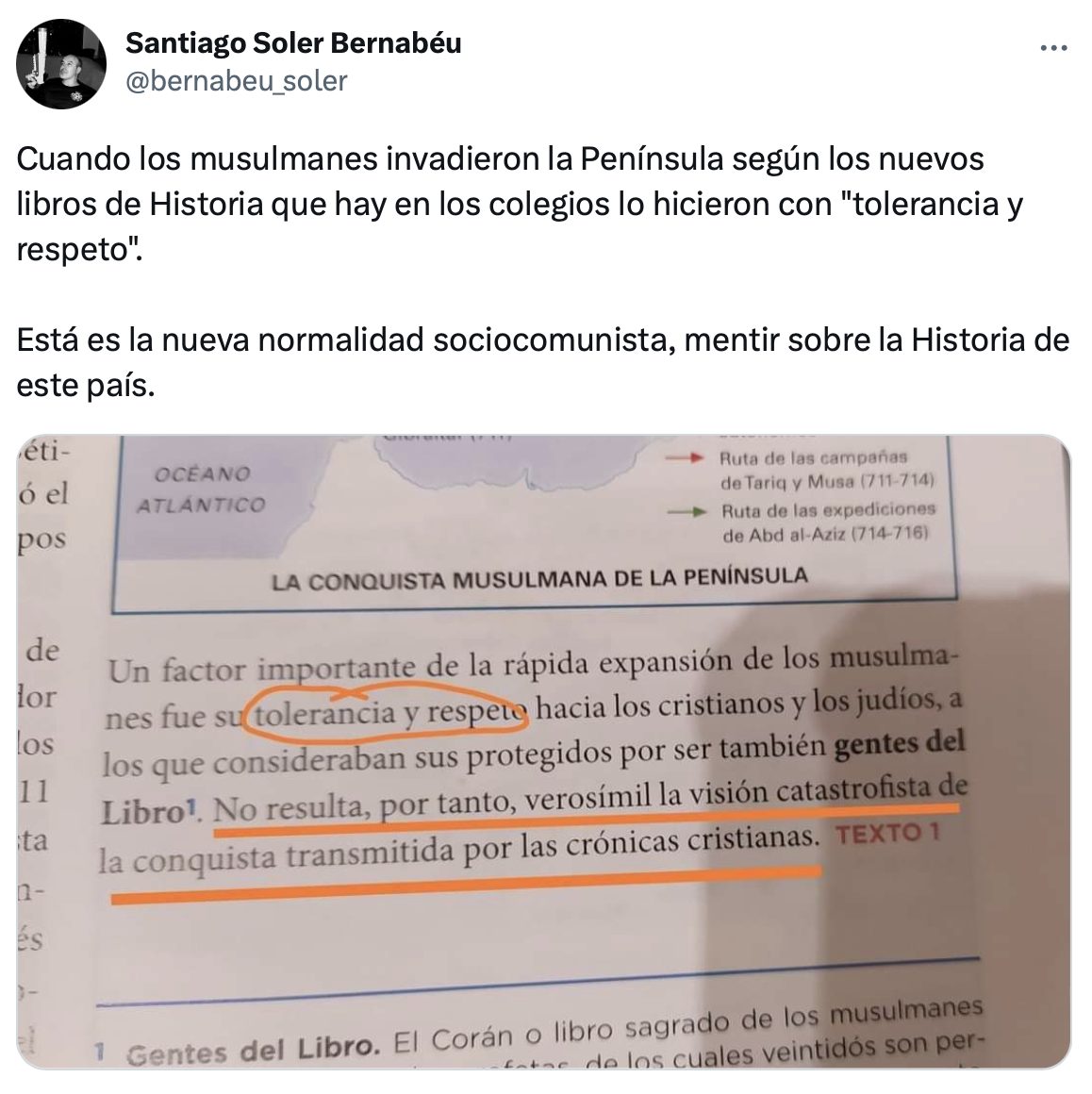Click the legend text 'Ruta de las expediciones'

pos(828,510)
